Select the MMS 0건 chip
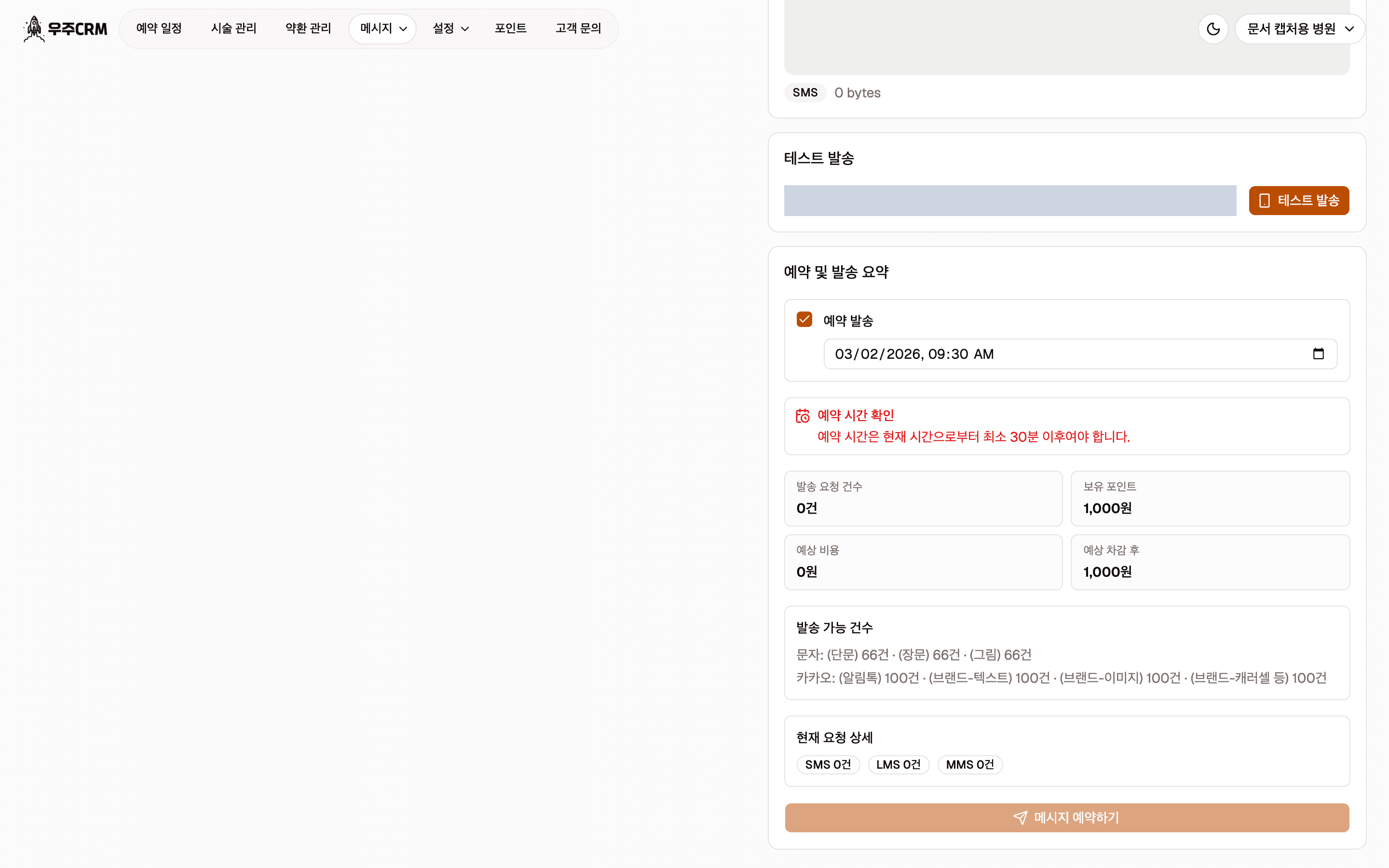Viewport: 1389px width, 868px height. 970,765
